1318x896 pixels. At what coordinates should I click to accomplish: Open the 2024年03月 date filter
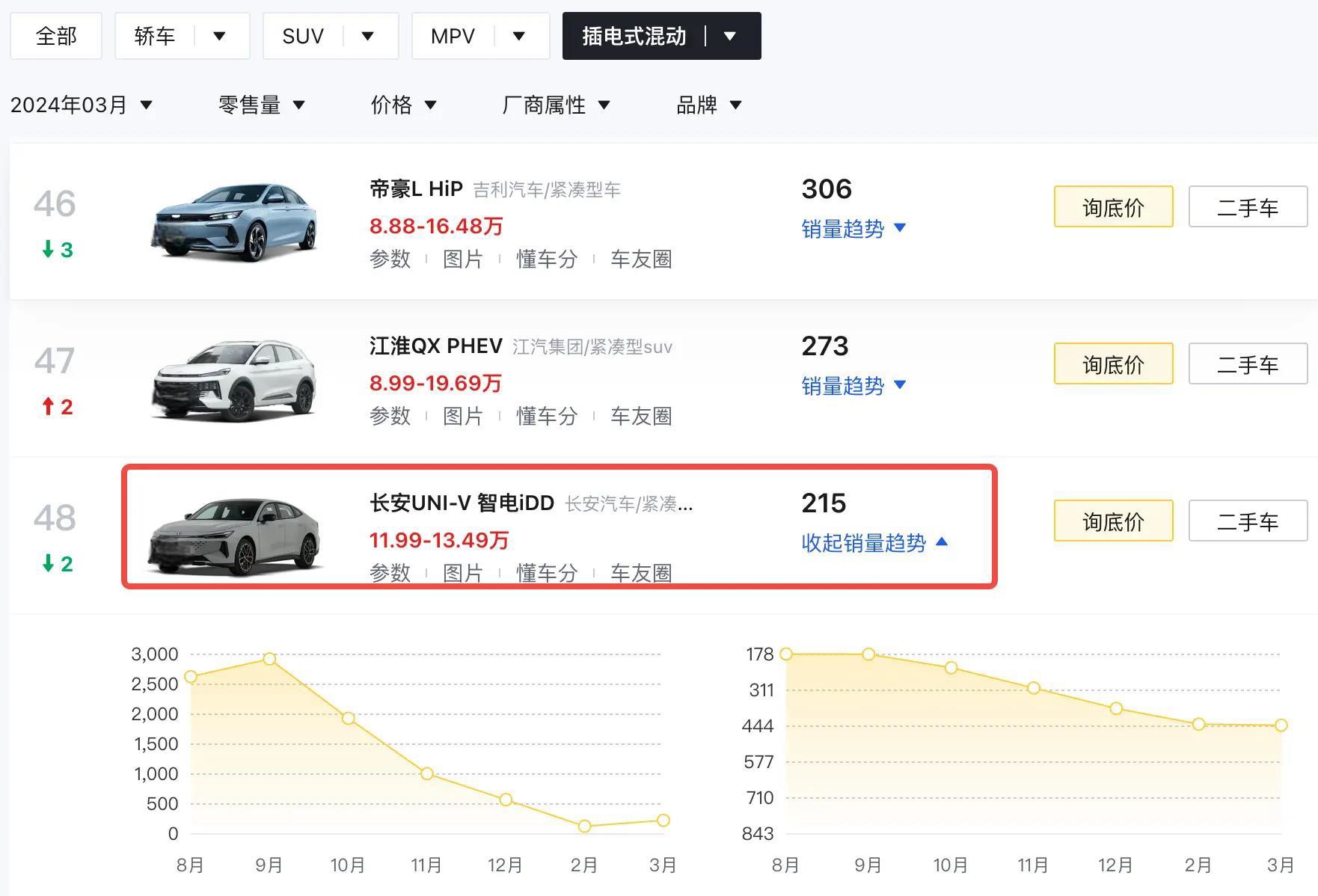82,105
